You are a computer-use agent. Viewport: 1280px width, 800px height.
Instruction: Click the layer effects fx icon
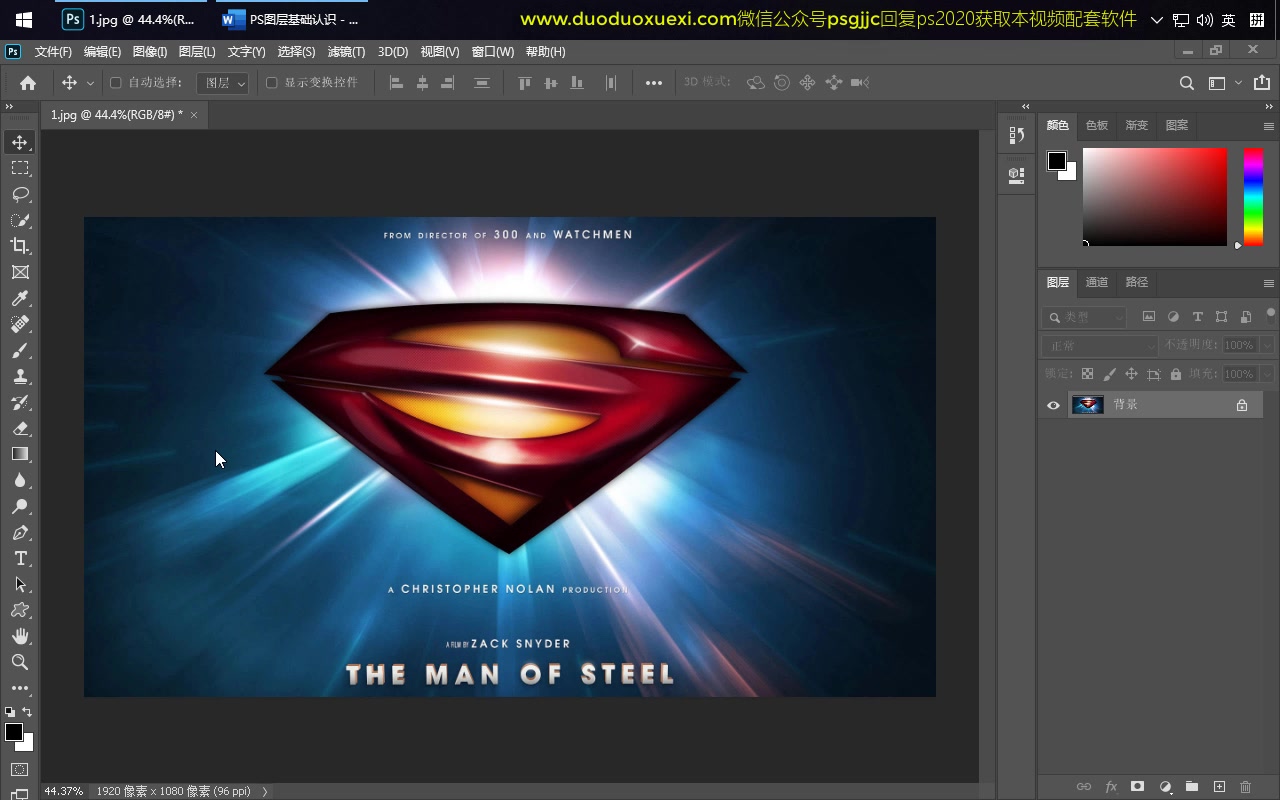pos(1110,787)
